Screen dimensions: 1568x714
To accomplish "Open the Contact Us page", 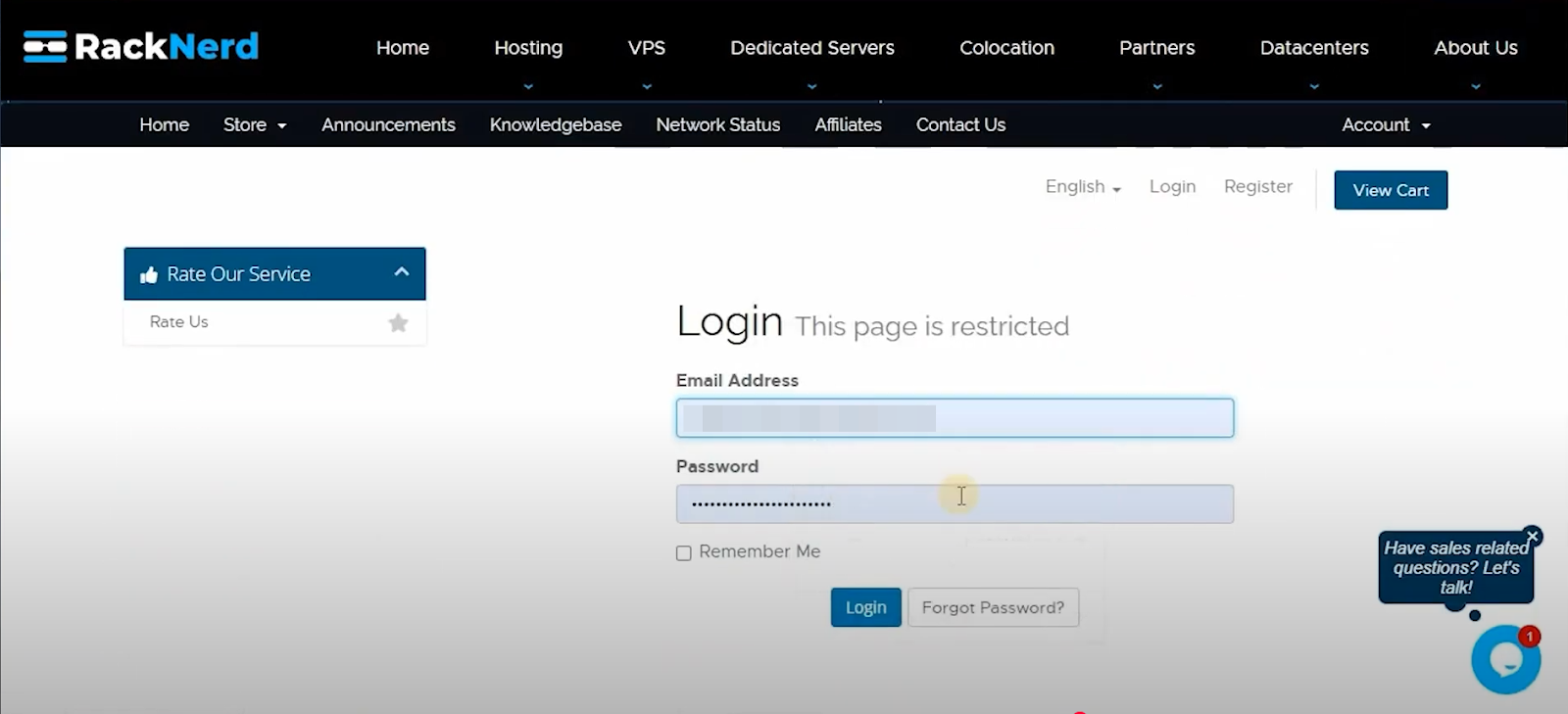I will 960,124.
